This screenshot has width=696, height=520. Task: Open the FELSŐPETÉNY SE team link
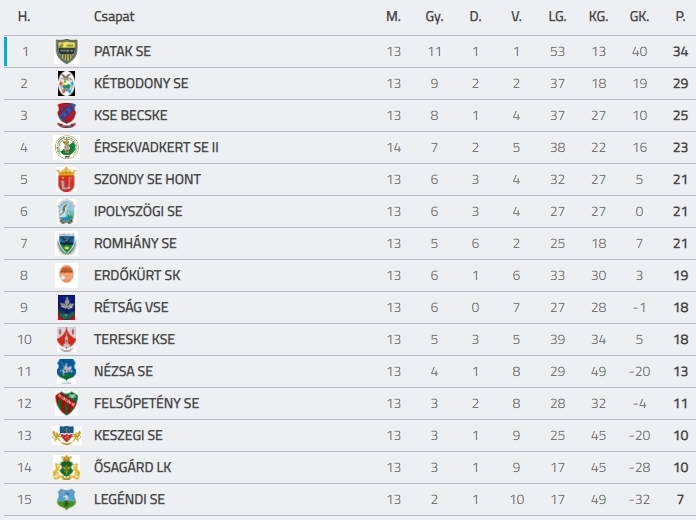coord(146,403)
